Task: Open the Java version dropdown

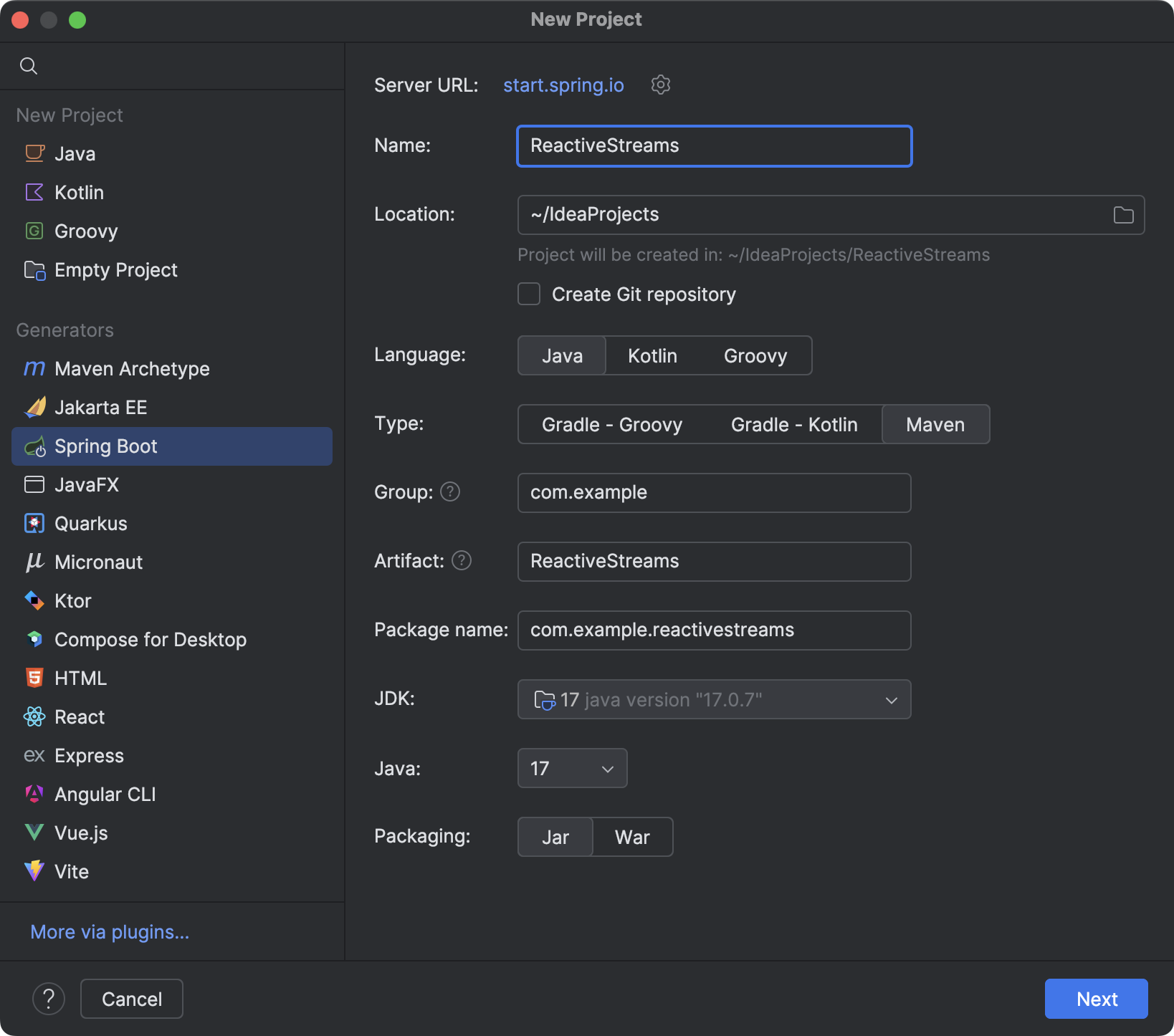Action: tap(572, 768)
